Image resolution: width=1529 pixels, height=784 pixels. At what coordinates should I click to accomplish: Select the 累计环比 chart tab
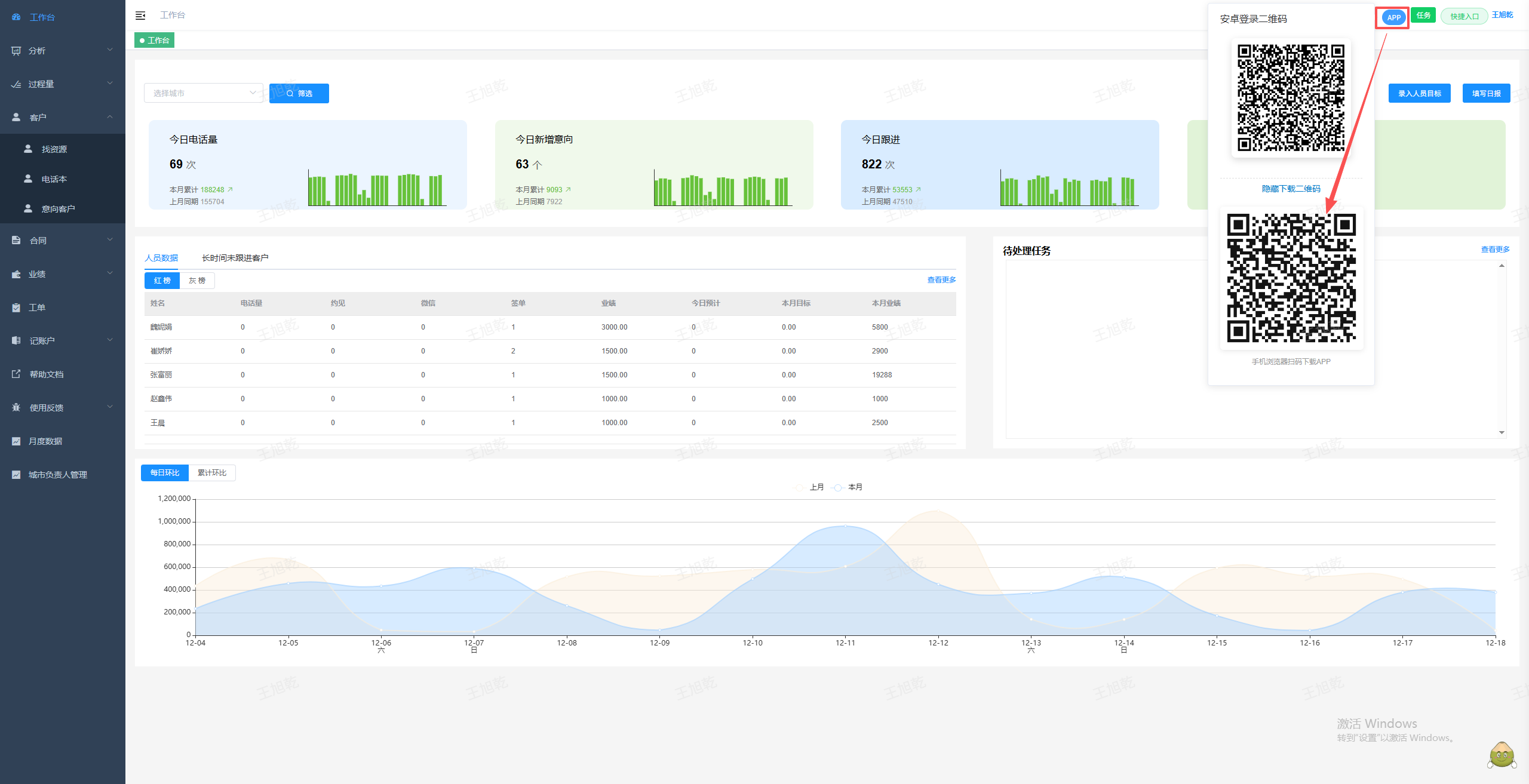pyautogui.click(x=212, y=473)
